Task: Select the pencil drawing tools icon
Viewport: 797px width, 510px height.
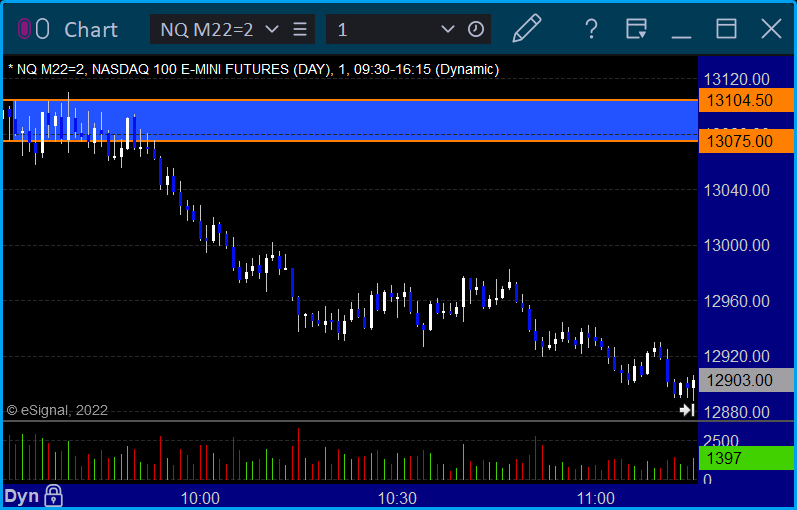Action: [527, 28]
